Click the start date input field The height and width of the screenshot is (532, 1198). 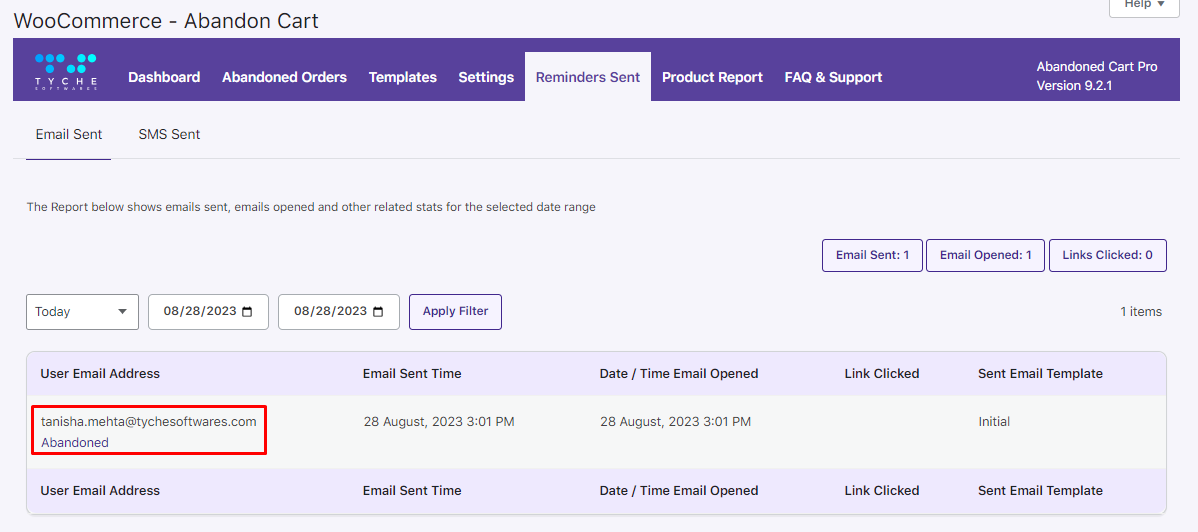(209, 312)
